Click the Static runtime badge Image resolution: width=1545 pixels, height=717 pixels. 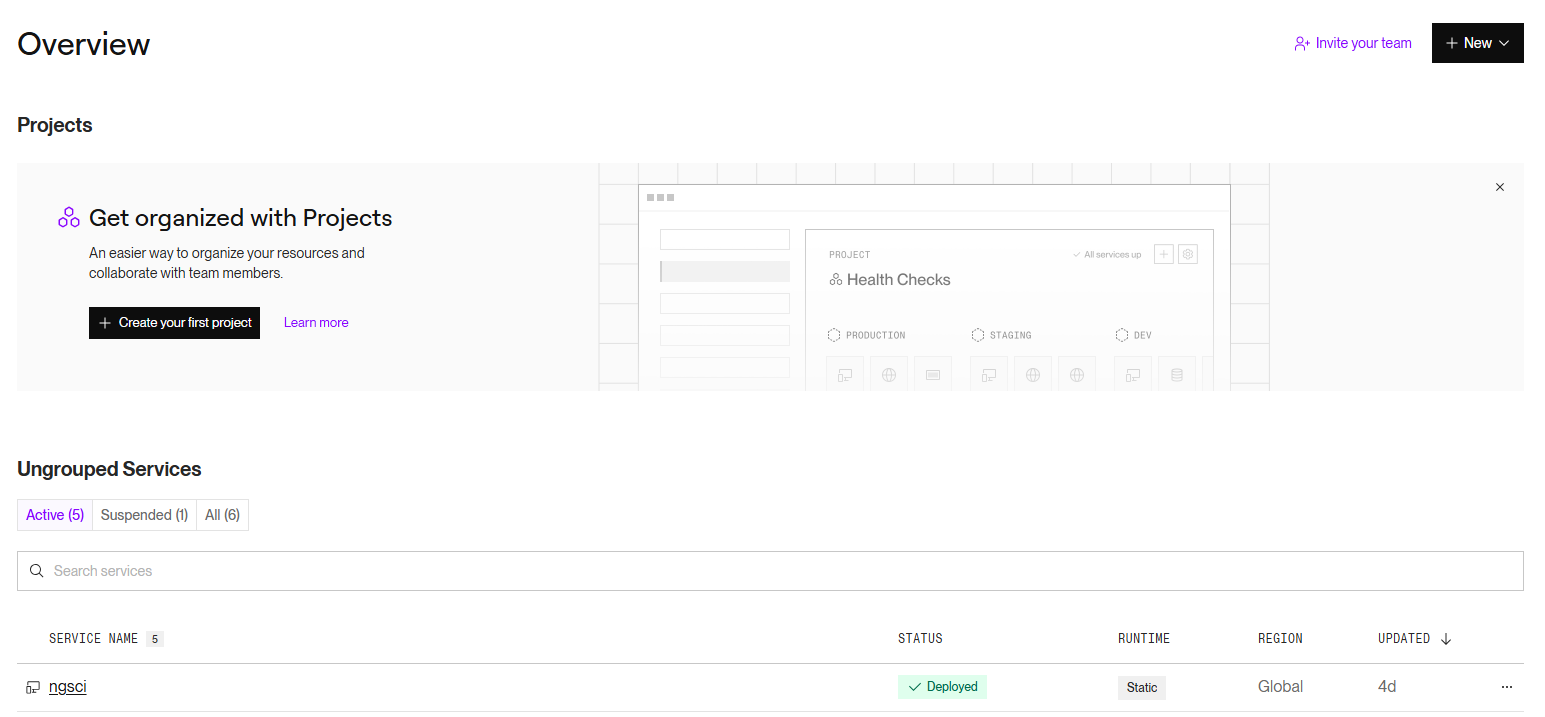point(1142,687)
